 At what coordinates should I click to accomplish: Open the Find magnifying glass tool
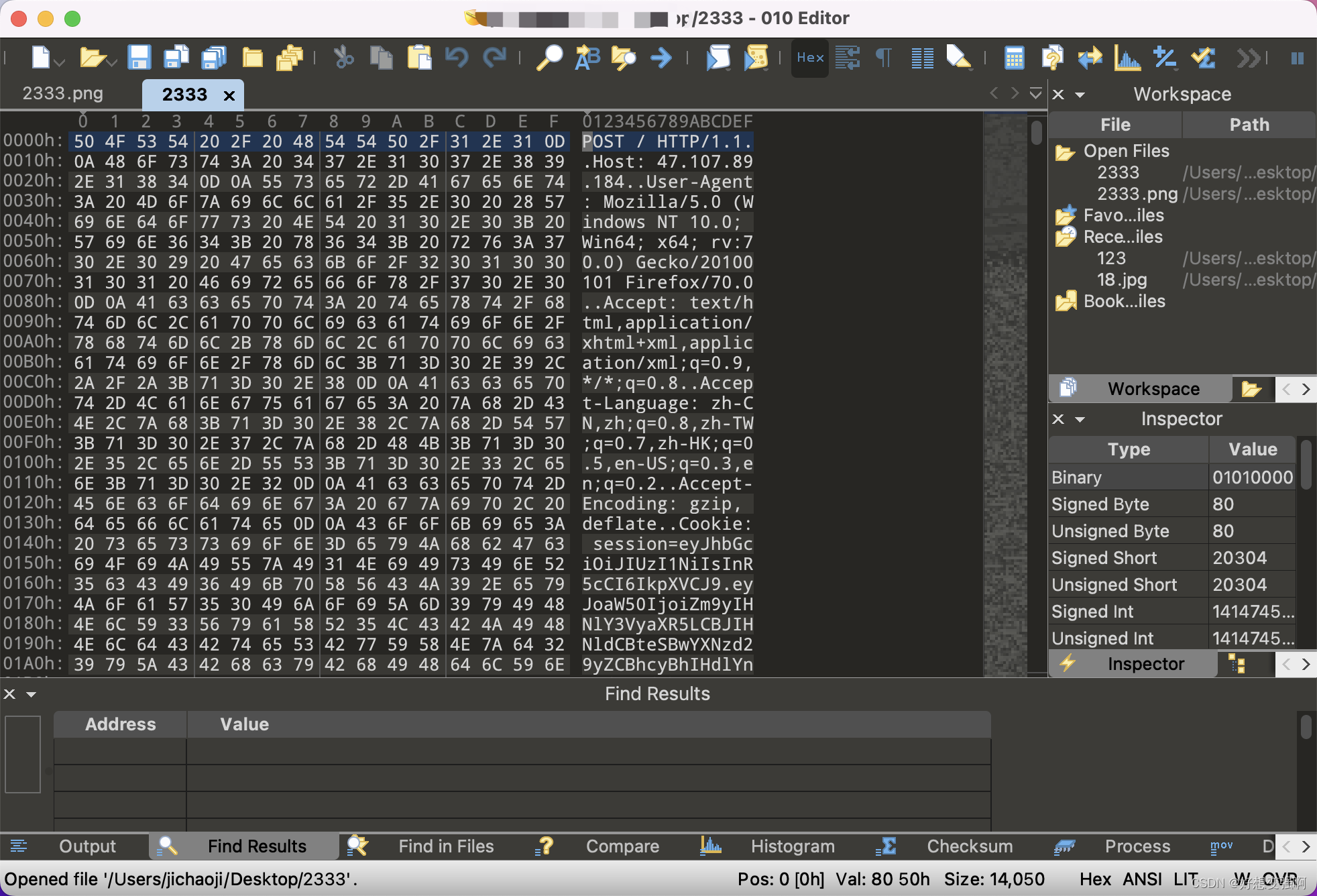point(549,58)
